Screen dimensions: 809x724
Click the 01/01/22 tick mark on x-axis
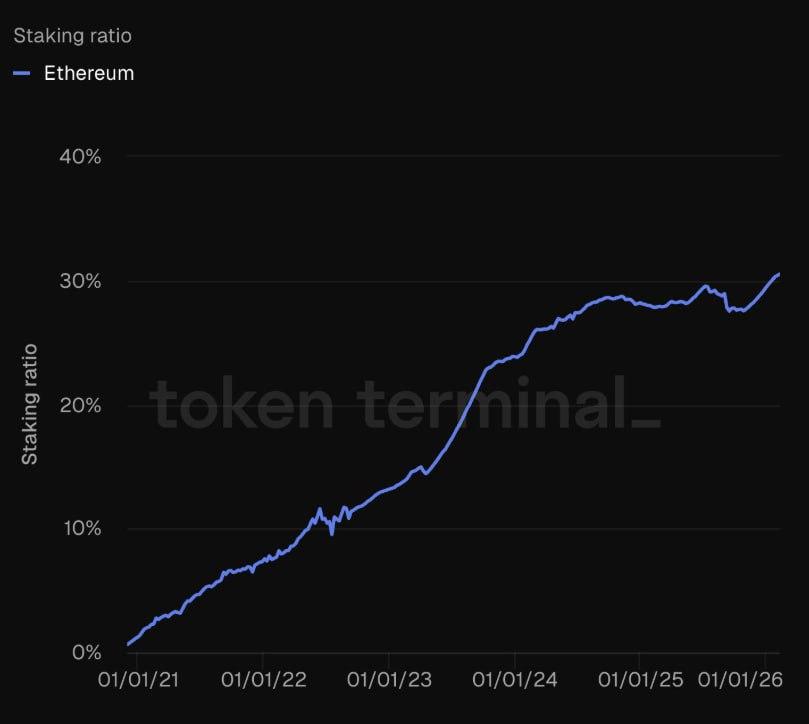click(262, 660)
